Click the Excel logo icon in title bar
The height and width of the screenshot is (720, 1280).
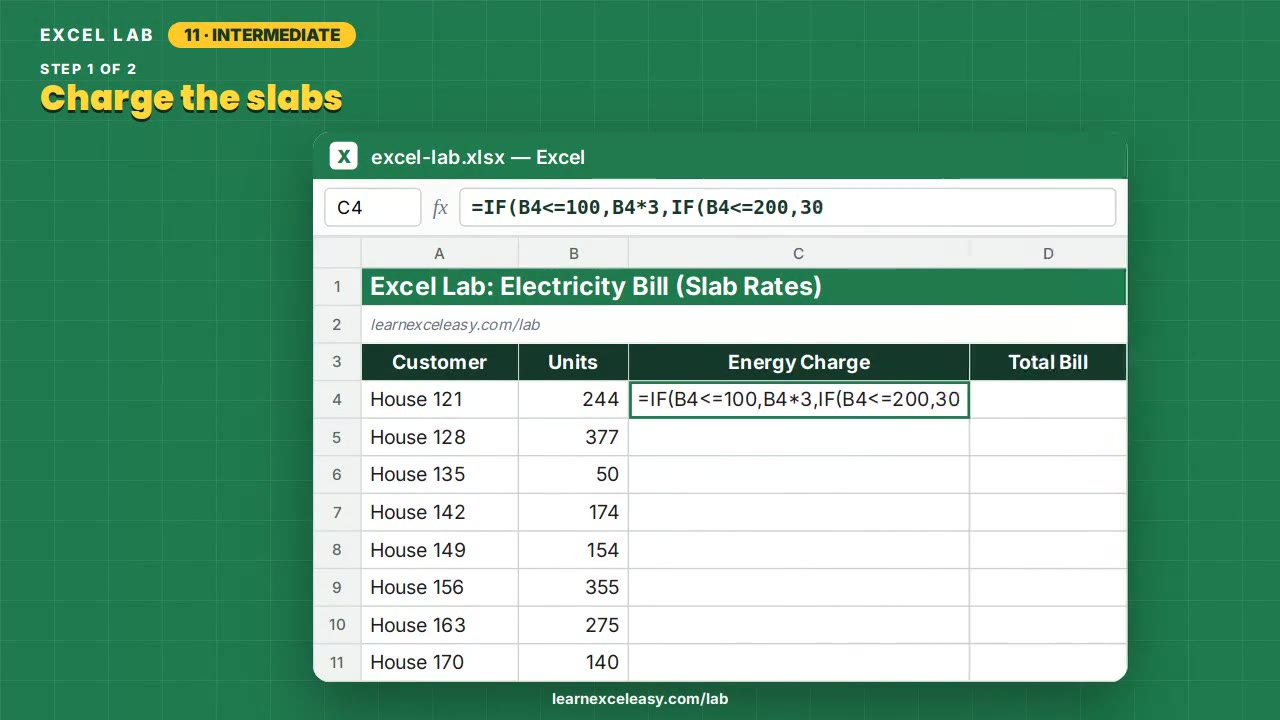344,157
